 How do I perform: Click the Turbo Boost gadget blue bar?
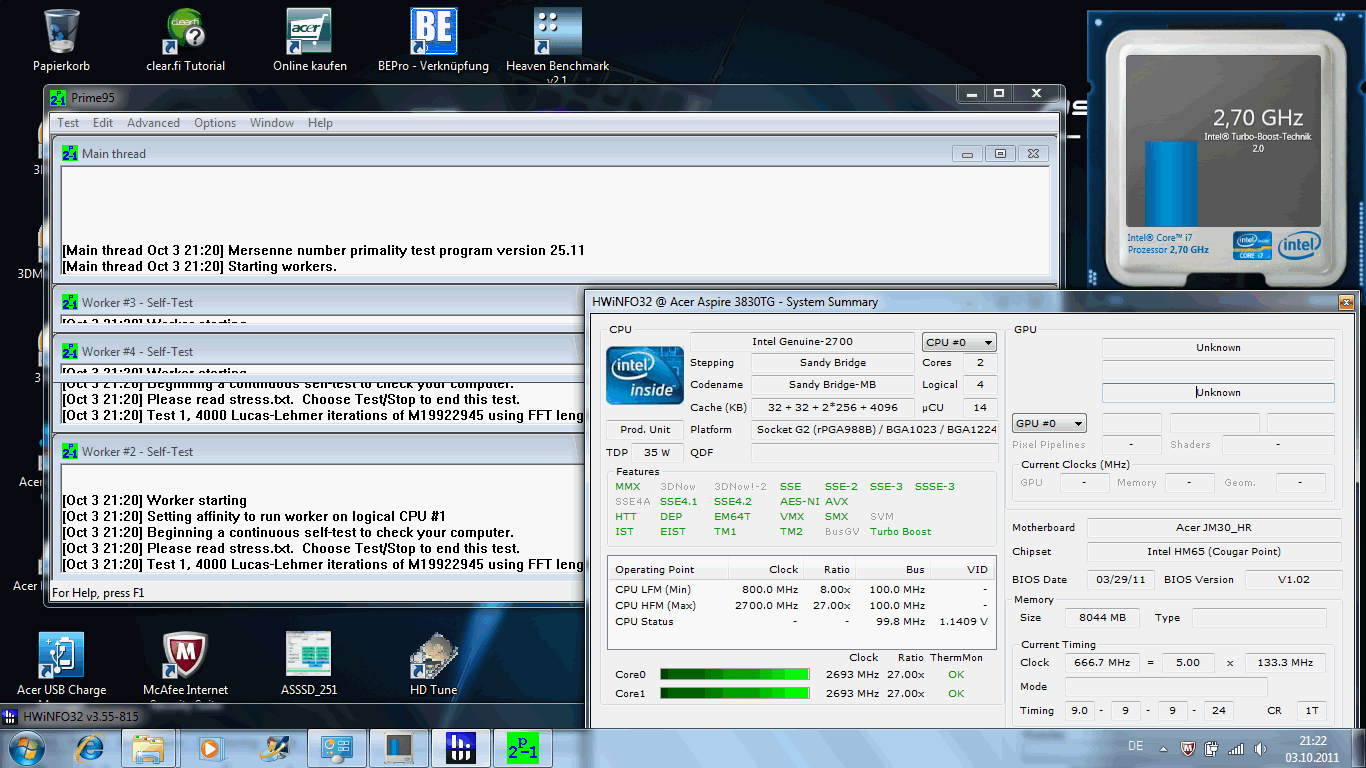1171,183
